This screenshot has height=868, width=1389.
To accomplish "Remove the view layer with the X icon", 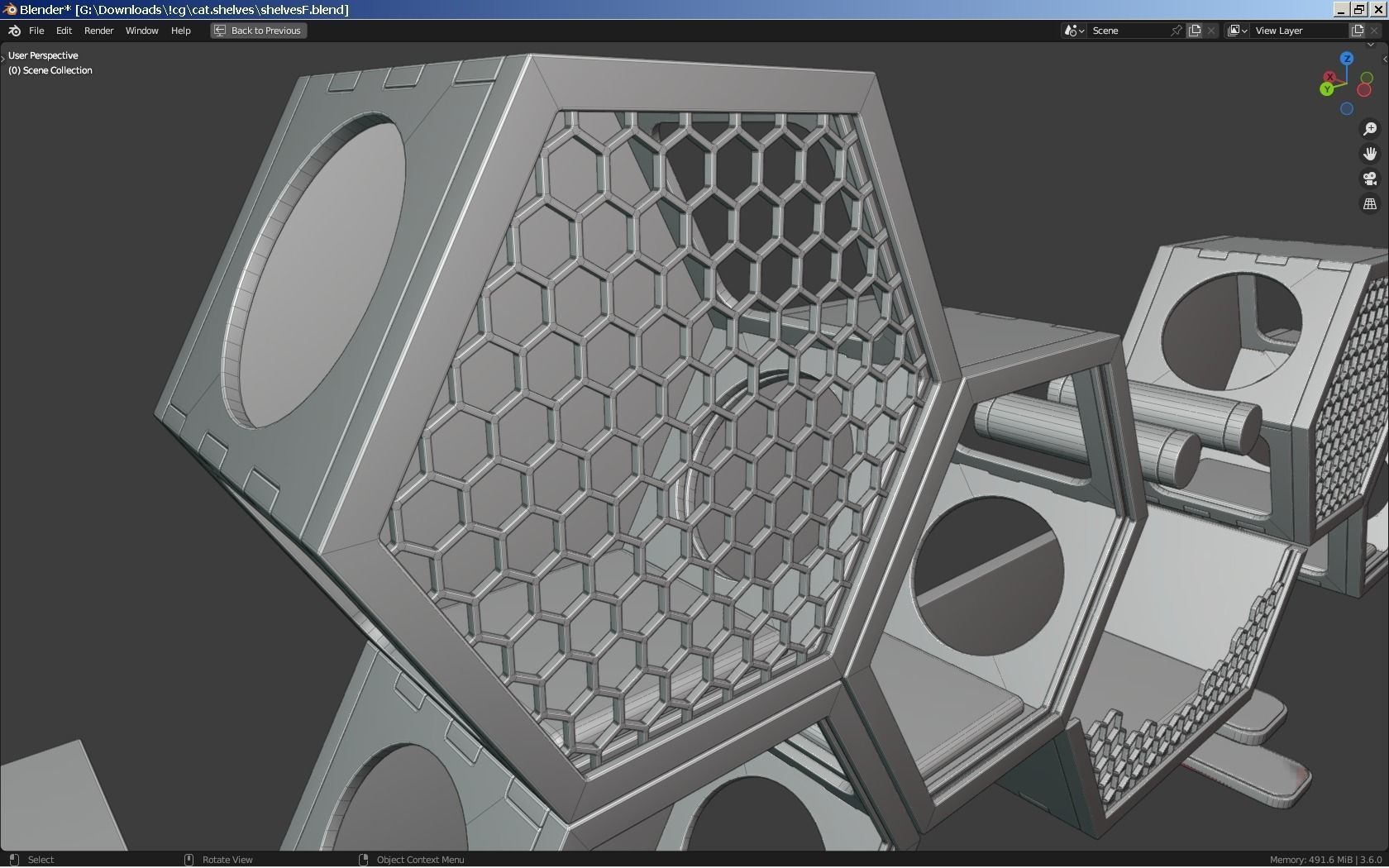I will (x=1374, y=31).
